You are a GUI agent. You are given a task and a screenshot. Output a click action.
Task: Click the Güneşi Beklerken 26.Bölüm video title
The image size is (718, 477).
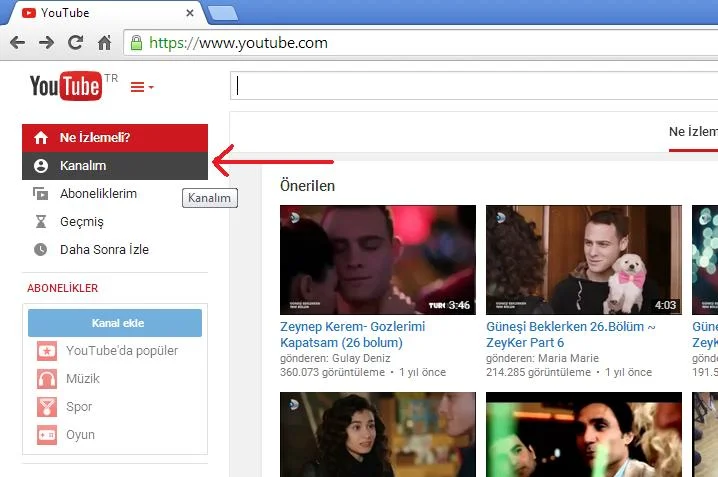(x=570, y=334)
